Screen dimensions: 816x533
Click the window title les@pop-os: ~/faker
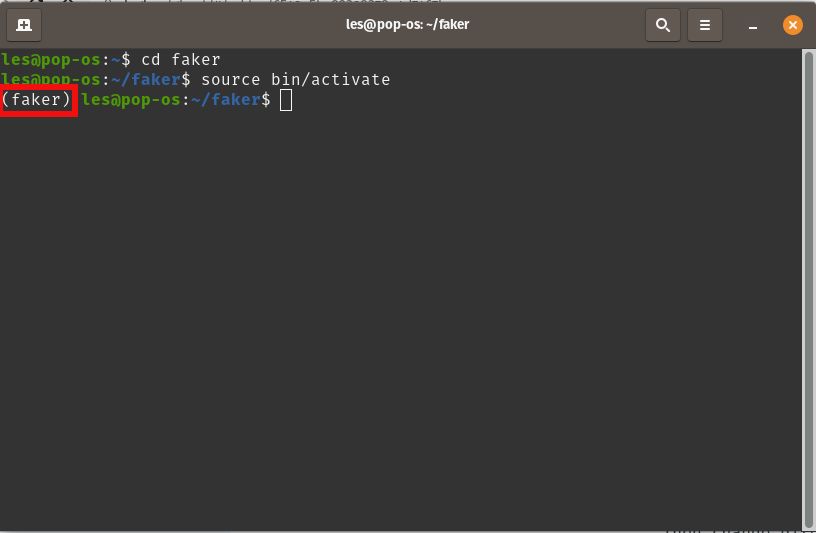point(407,25)
